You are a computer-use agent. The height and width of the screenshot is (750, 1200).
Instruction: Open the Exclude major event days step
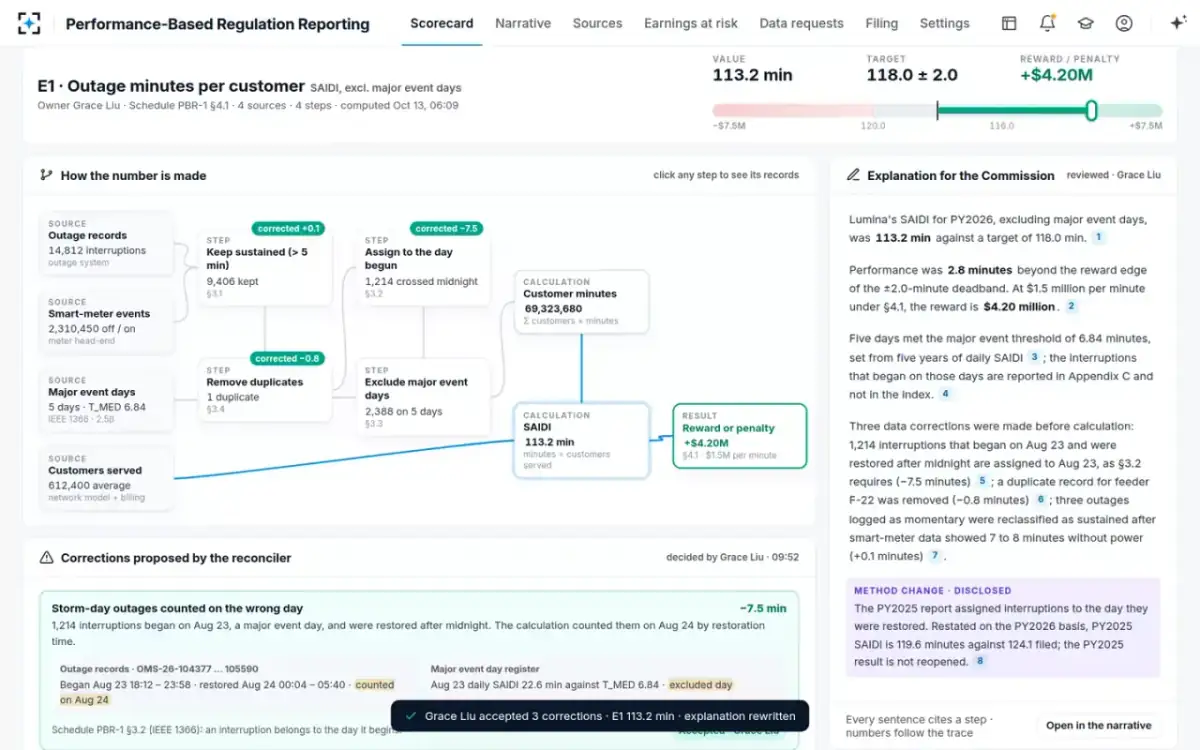click(x=423, y=397)
